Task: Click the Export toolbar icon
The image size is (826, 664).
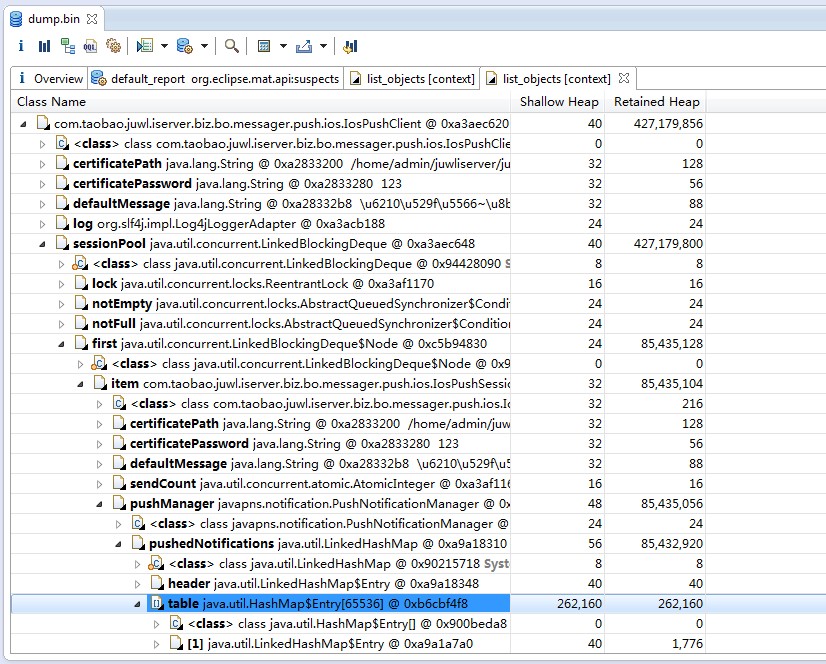Action: pos(304,46)
